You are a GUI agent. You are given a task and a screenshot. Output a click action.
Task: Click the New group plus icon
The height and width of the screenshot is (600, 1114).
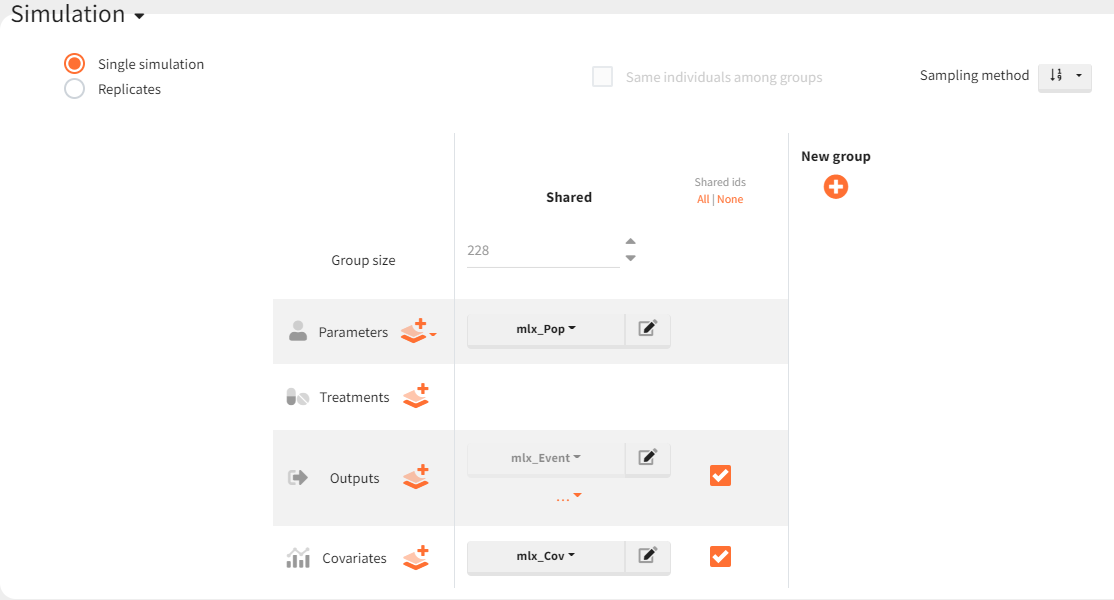[x=836, y=187]
